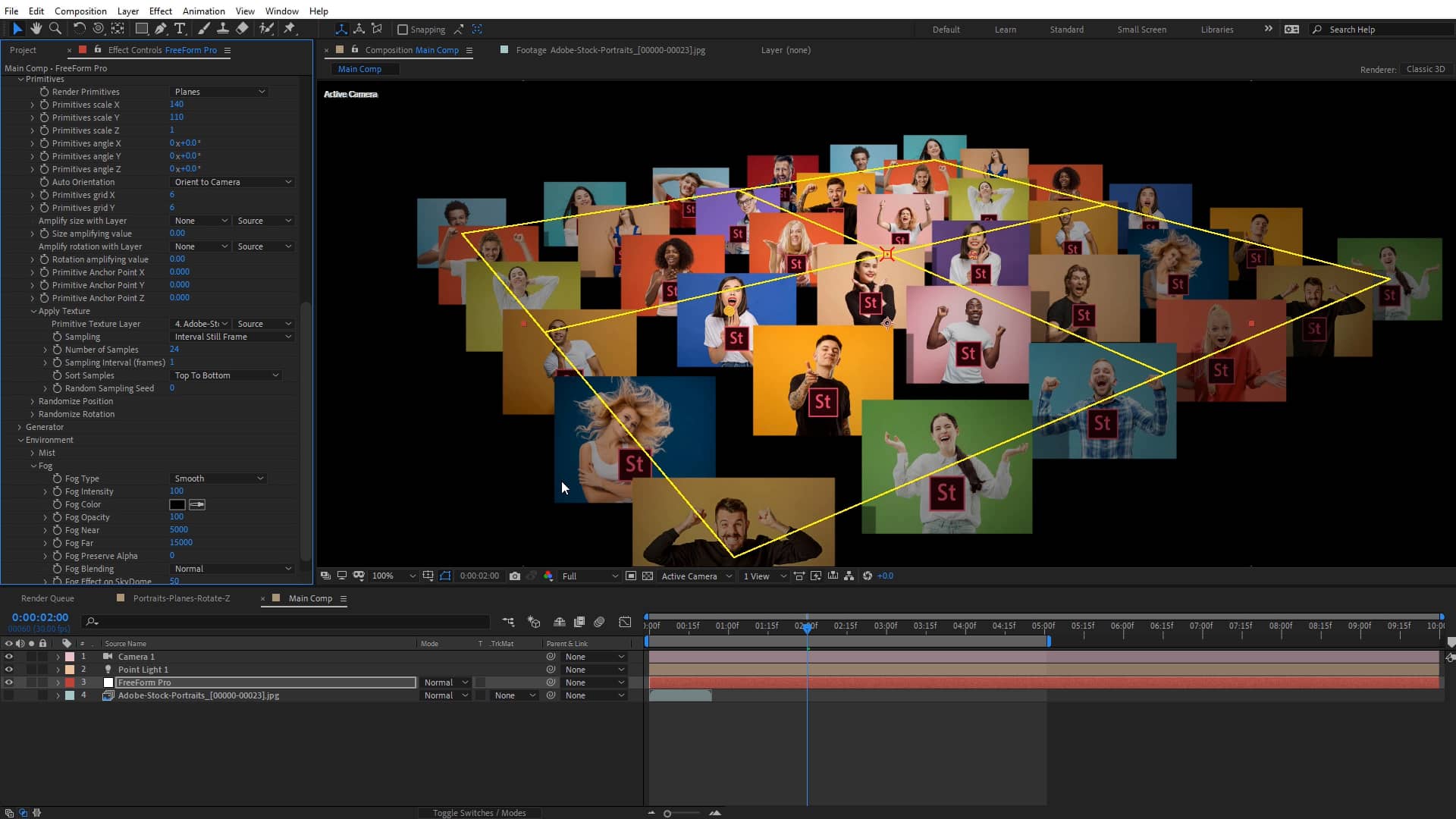Screen dimensions: 1456x819
Task: Select the Horizontal Type tool
Action: click(180, 29)
